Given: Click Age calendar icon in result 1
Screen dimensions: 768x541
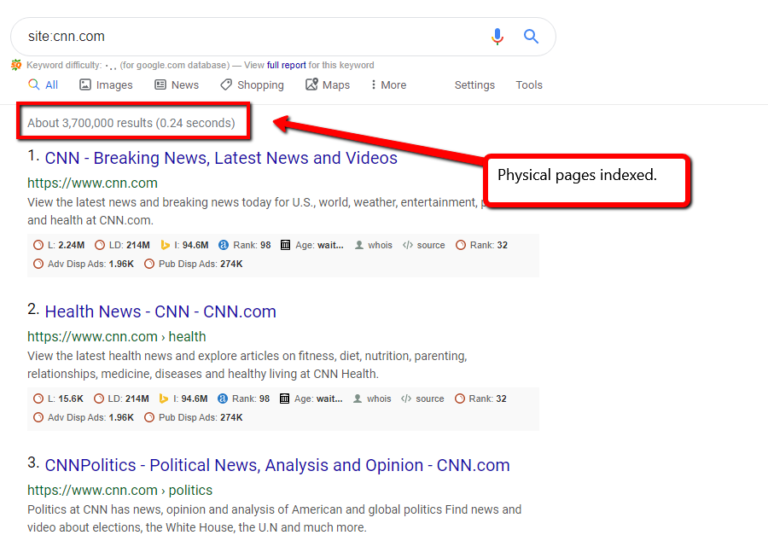Looking at the screenshot, I should (x=285, y=245).
